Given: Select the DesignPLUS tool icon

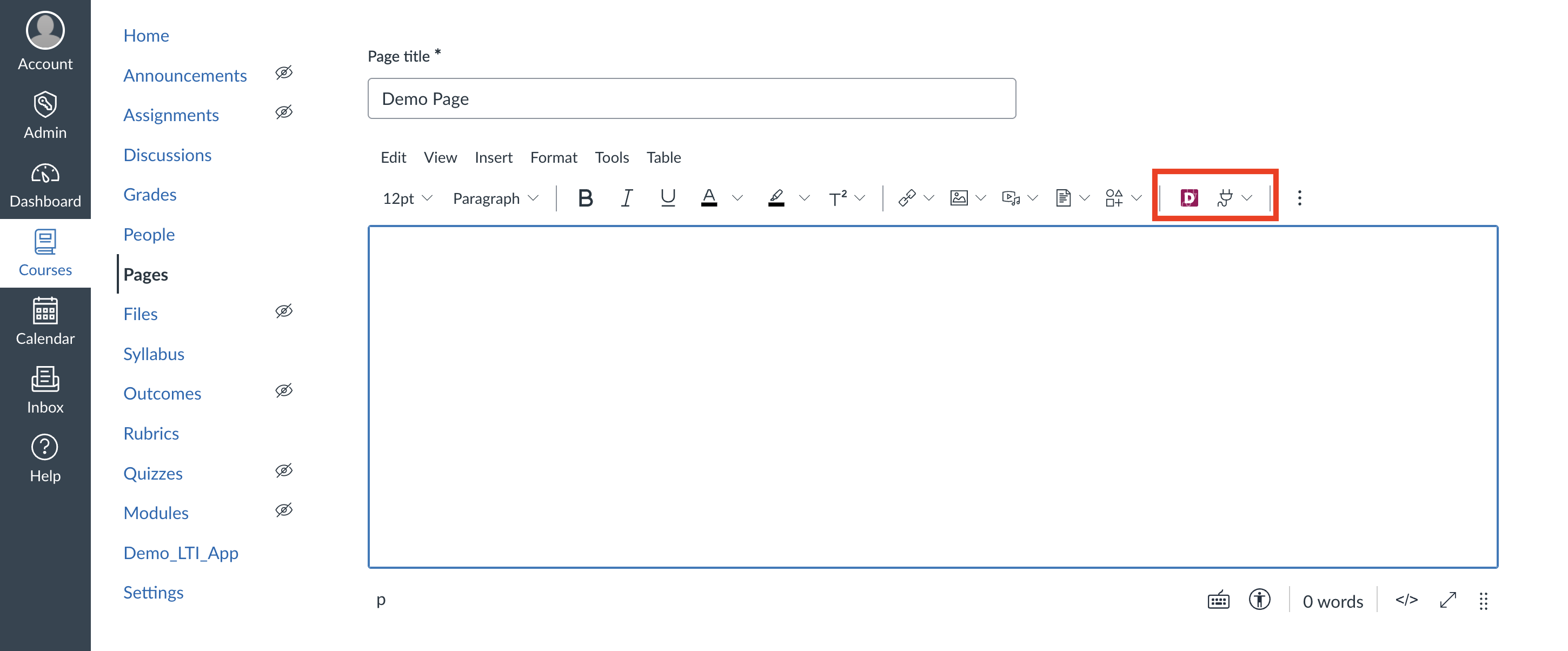Looking at the screenshot, I should [1188, 197].
